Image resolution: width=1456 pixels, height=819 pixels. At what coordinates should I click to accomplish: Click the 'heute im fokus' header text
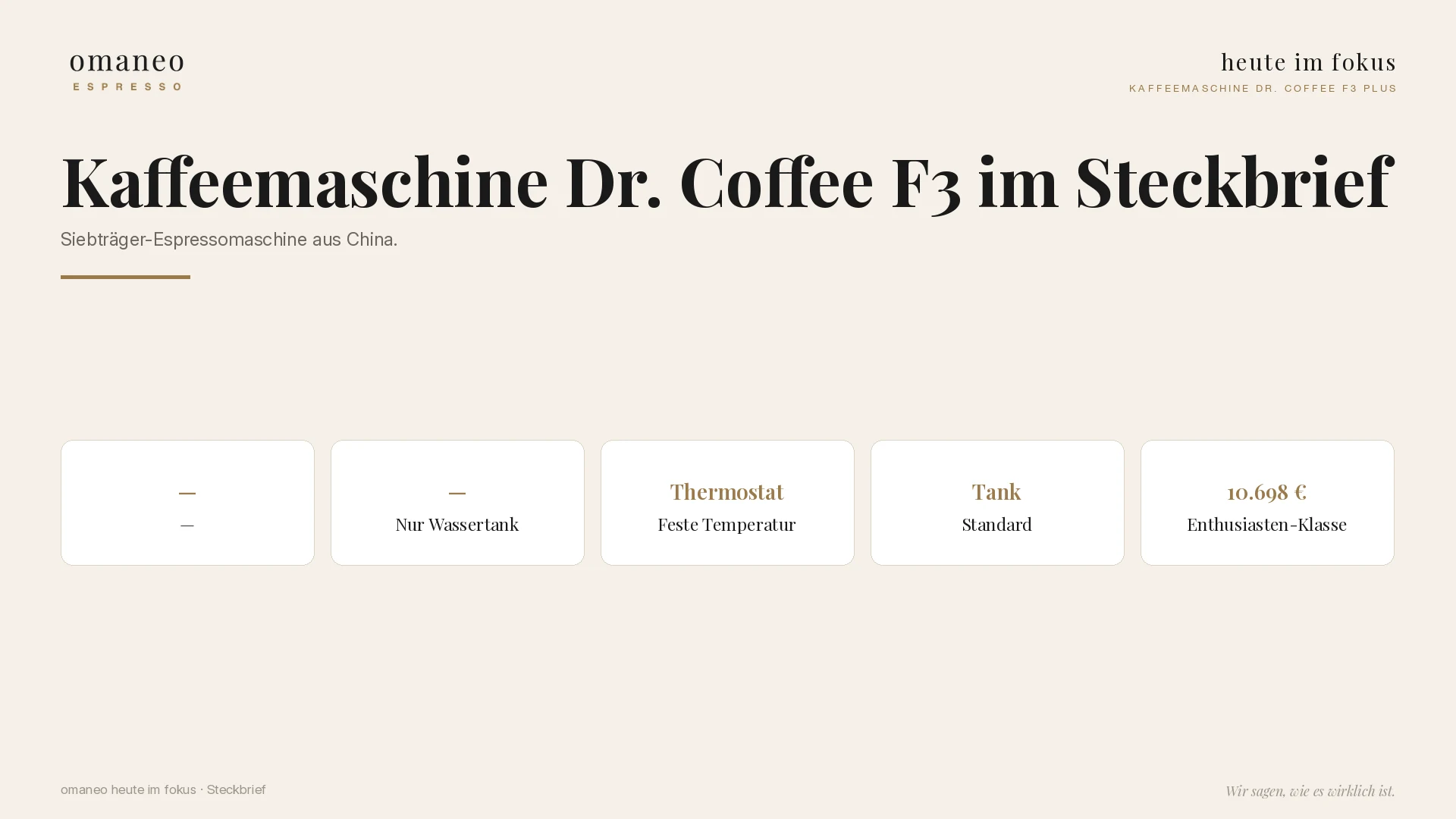tap(1308, 61)
